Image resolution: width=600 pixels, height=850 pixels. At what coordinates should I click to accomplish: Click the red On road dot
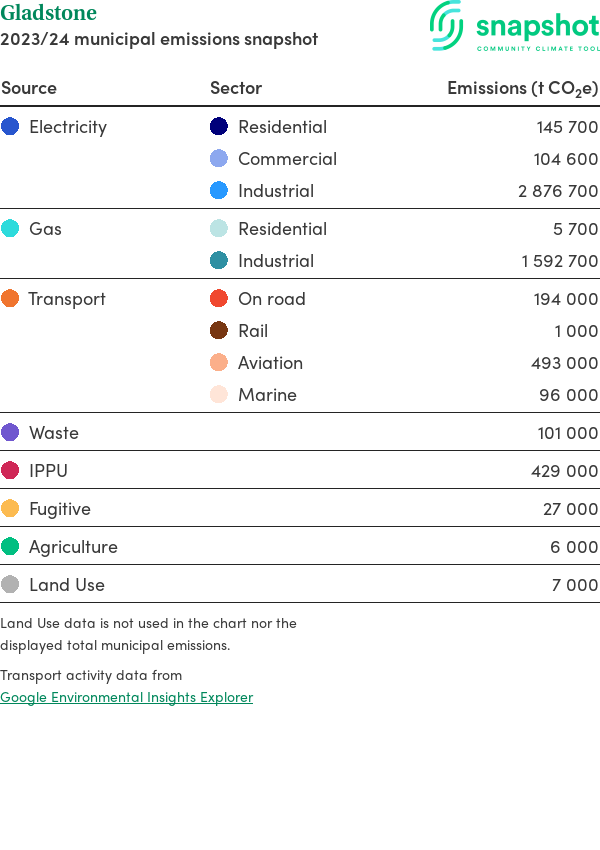[x=219, y=299]
